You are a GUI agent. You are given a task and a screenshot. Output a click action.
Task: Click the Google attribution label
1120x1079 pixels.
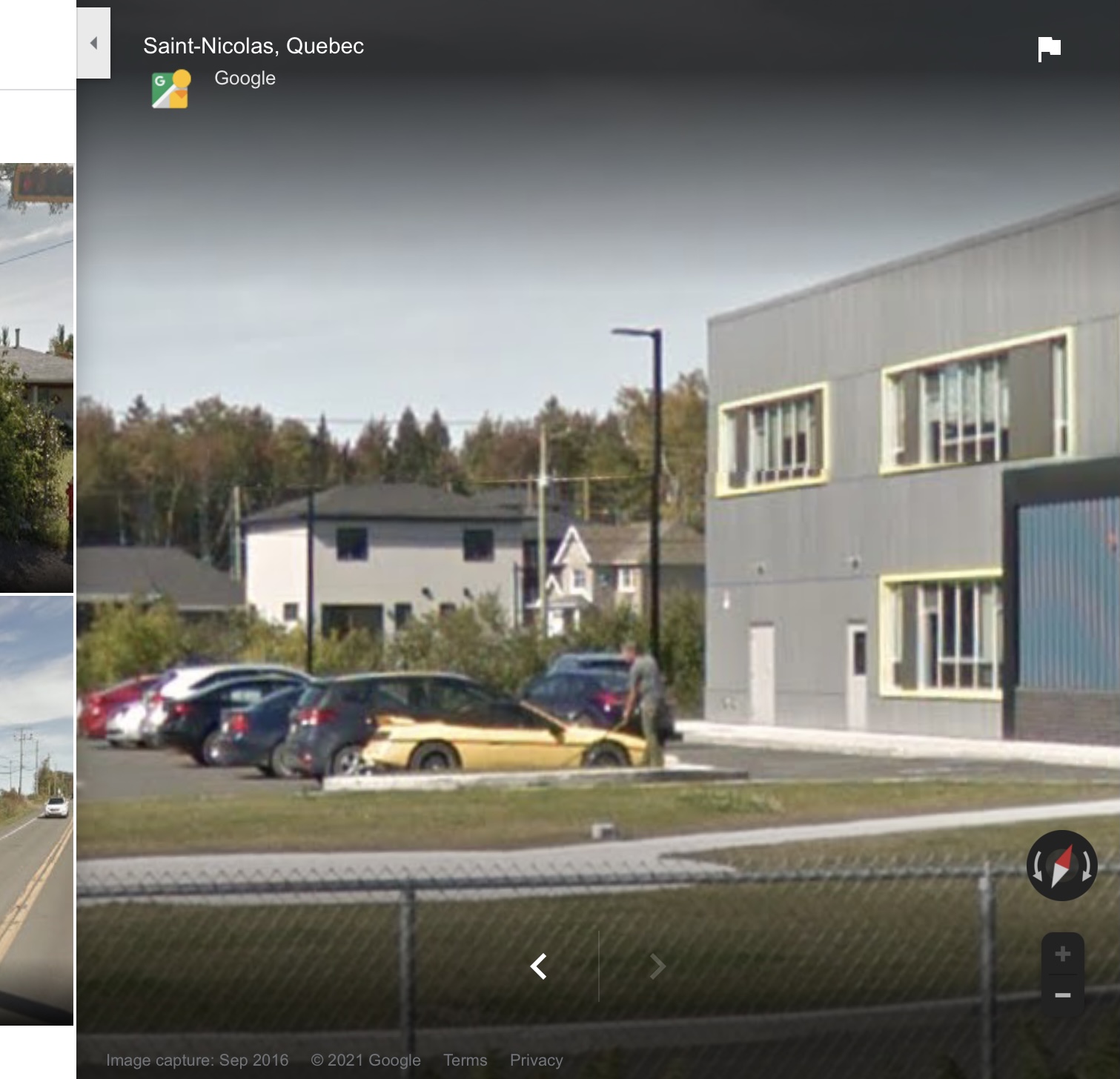[x=245, y=78]
